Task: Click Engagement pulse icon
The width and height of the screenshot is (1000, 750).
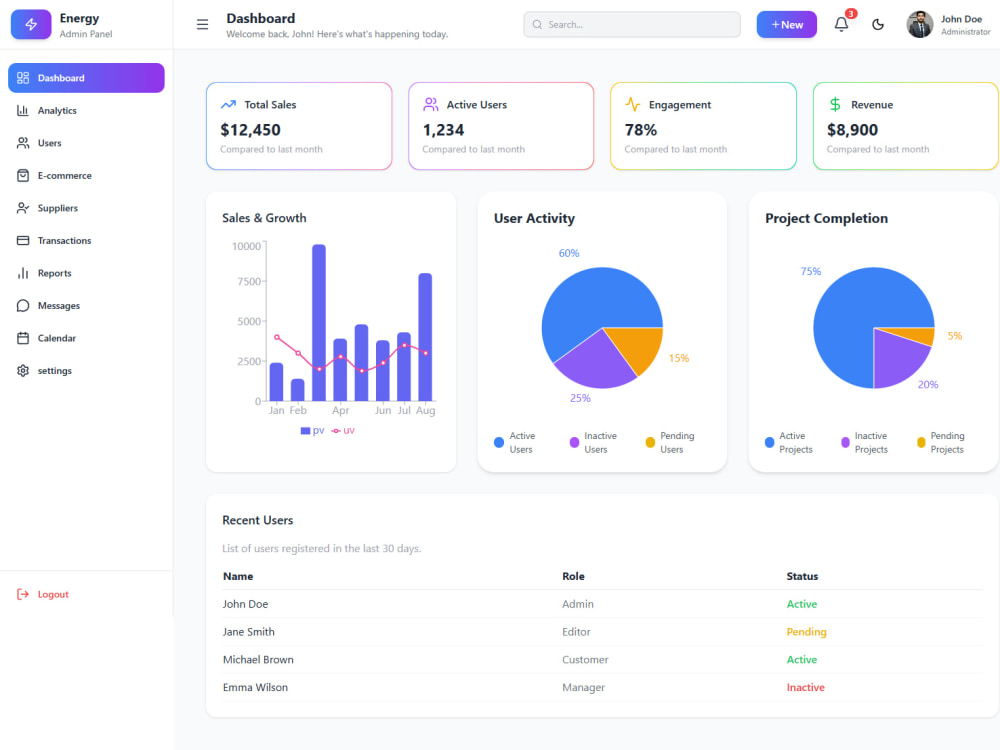Action: [x=633, y=105]
